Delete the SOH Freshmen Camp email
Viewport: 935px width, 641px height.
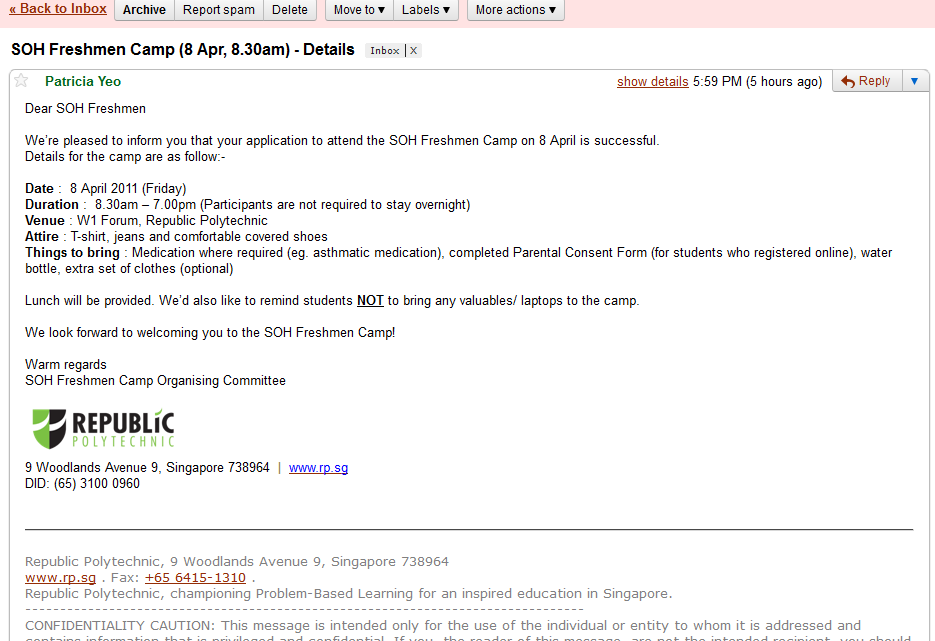[290, 10]
